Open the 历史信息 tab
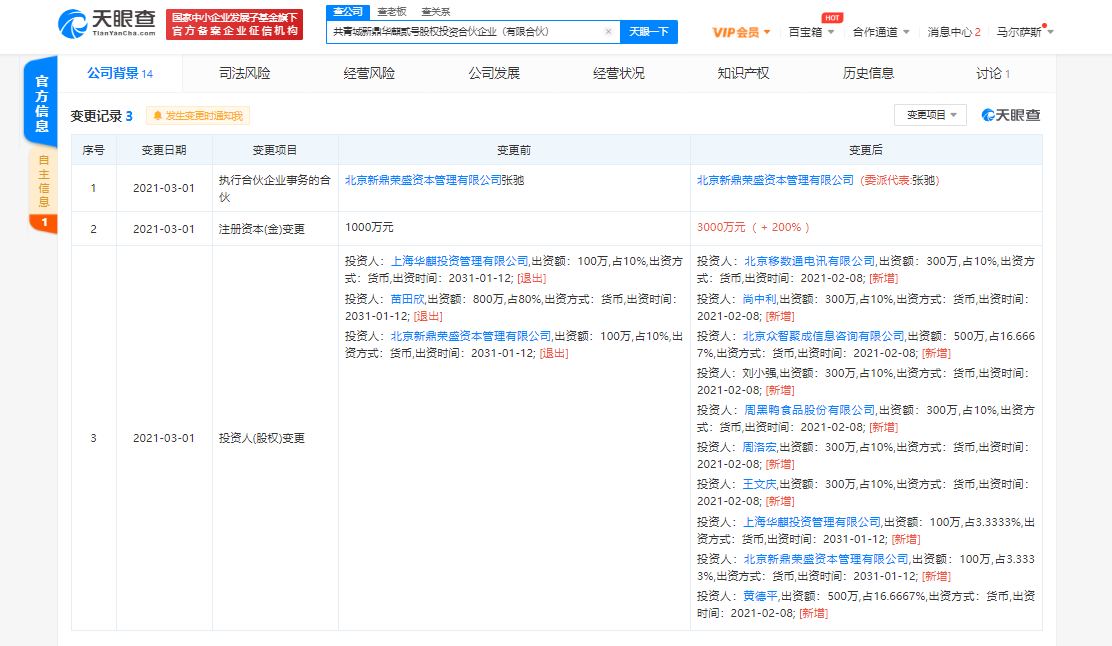 tap(868, 72)
